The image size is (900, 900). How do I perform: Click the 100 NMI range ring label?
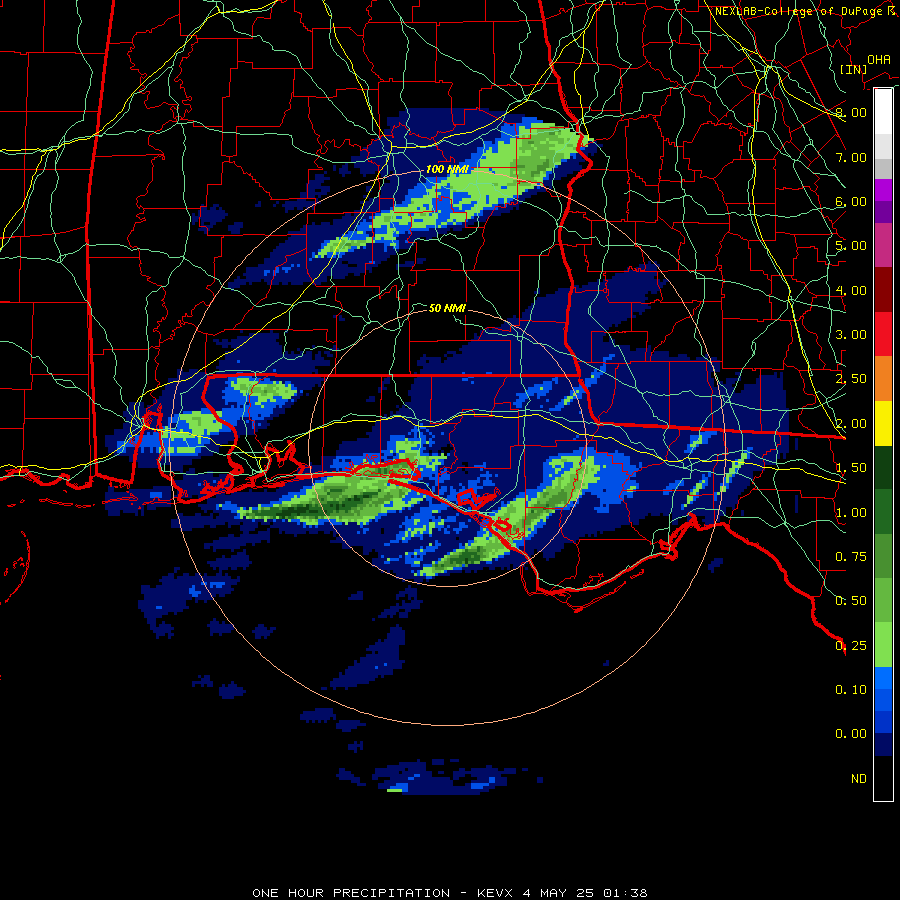[x=447, y=169]
